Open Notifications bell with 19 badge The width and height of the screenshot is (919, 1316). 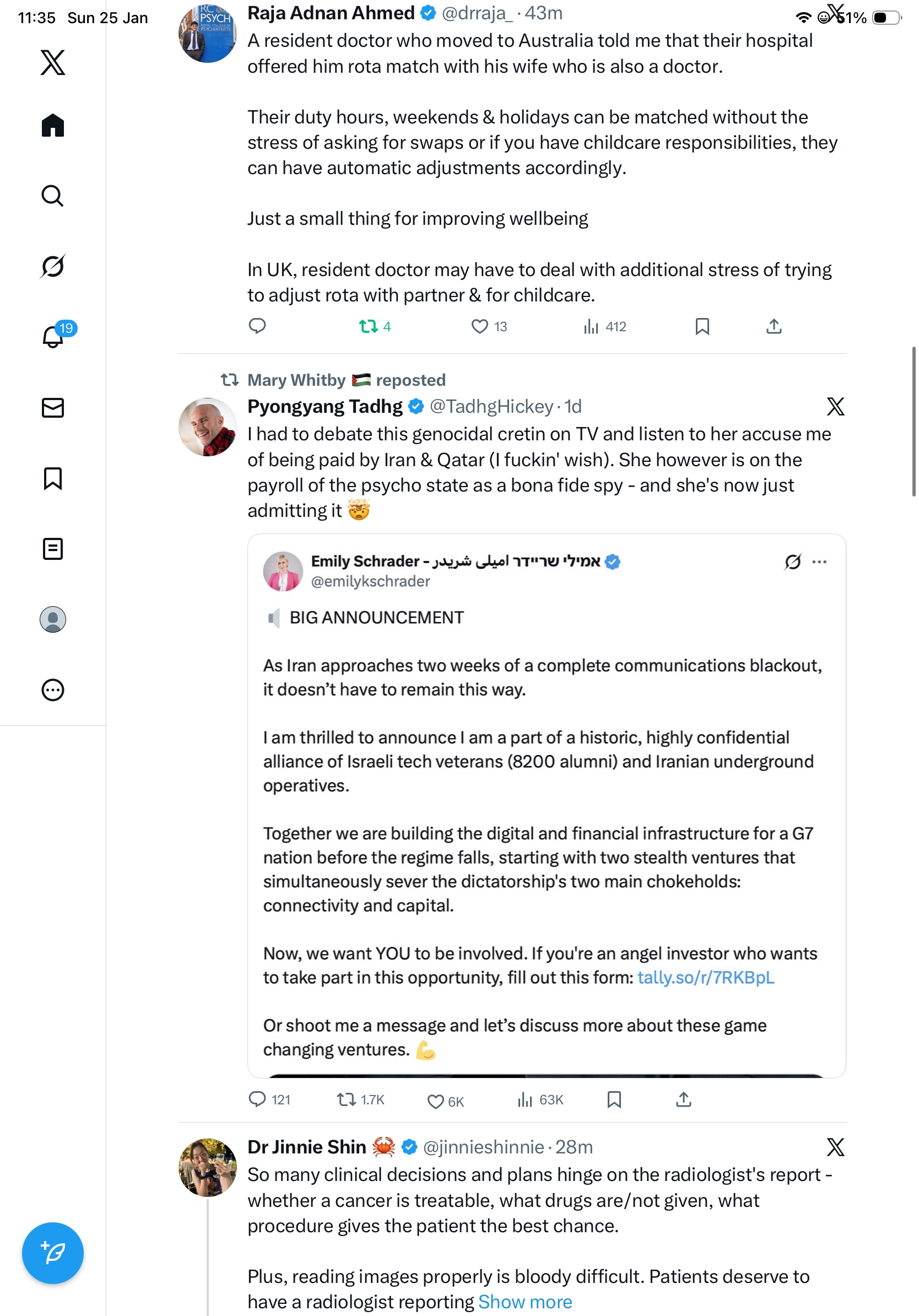[53, 337]
